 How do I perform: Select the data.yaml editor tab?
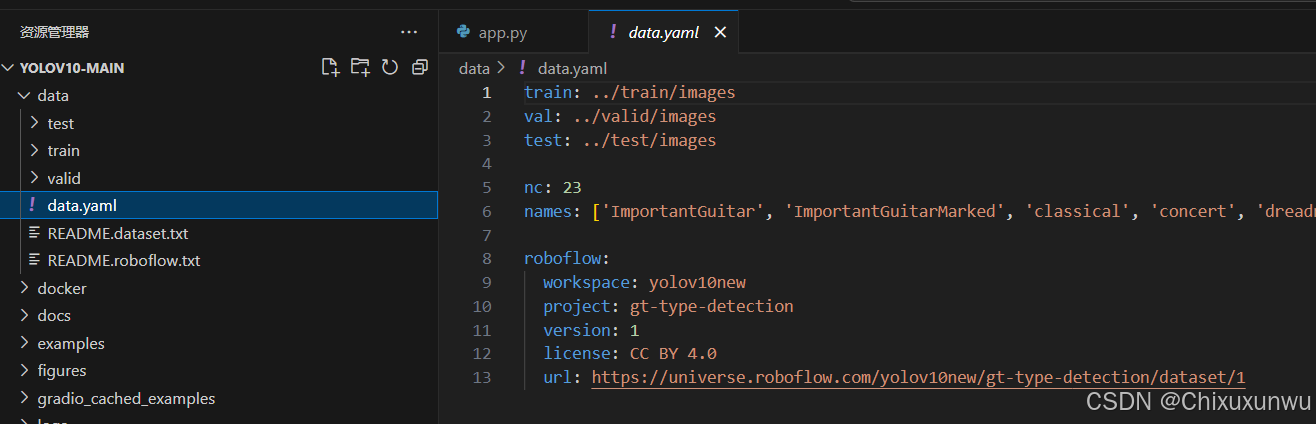pyautogui.click(x=663, y=32)
